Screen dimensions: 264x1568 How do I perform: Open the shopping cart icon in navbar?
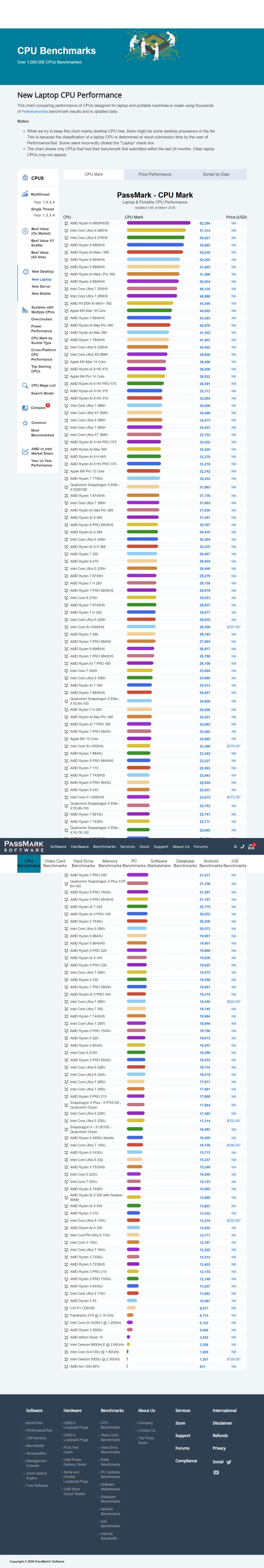tap(251, 846)
